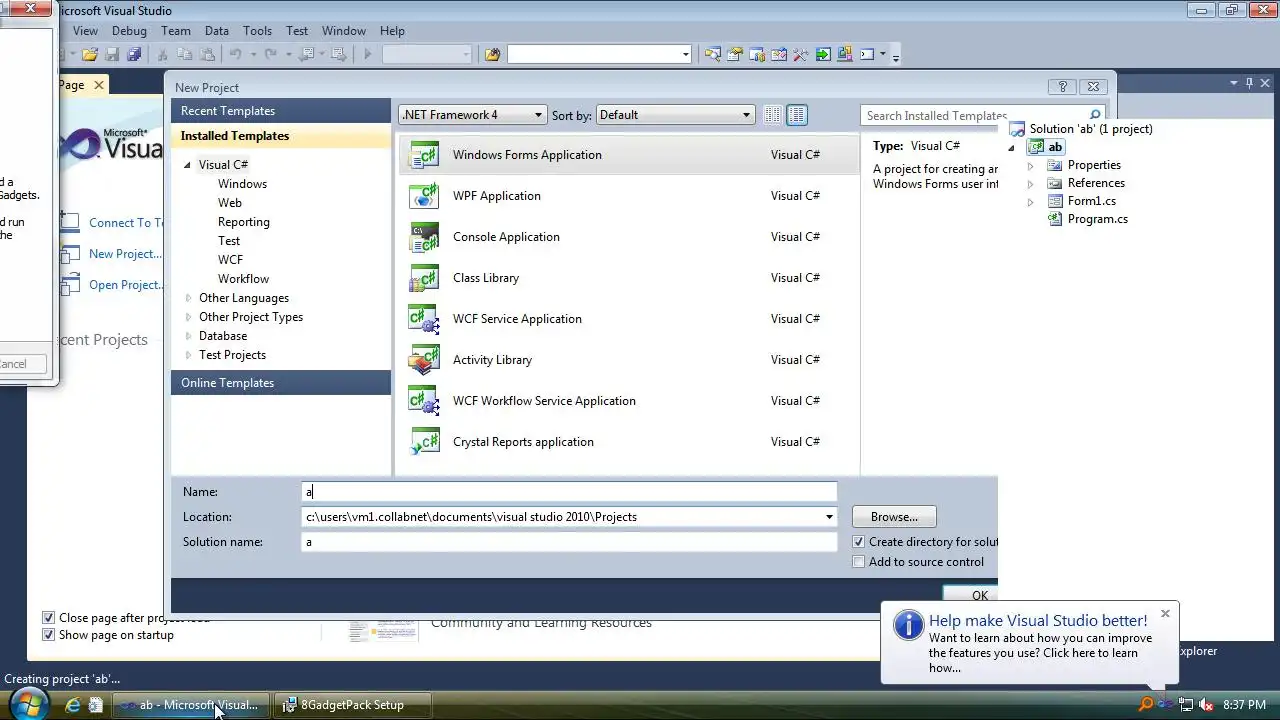Close the Help make Visual Studio better balloon
The image size is (1280, 720).
tap(1165, 614)
